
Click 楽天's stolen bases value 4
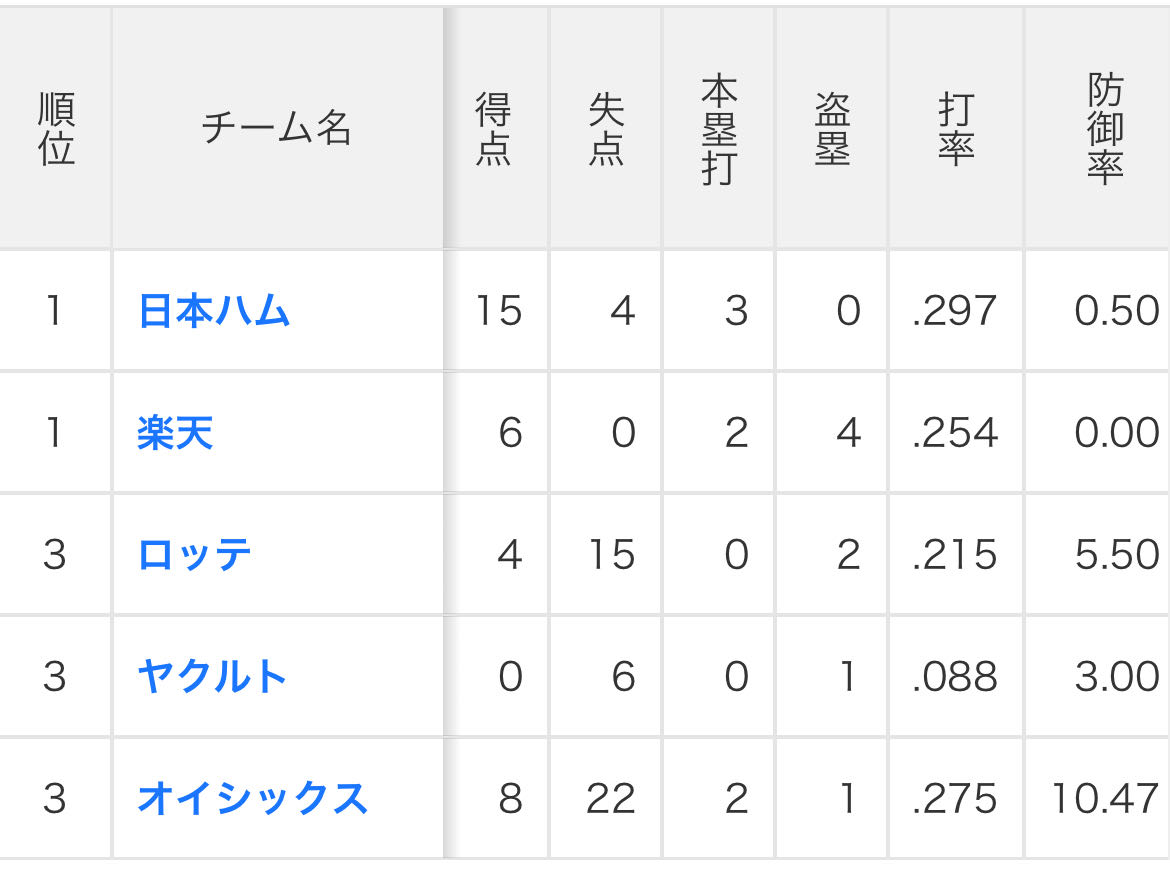click(x=847, y=434)
